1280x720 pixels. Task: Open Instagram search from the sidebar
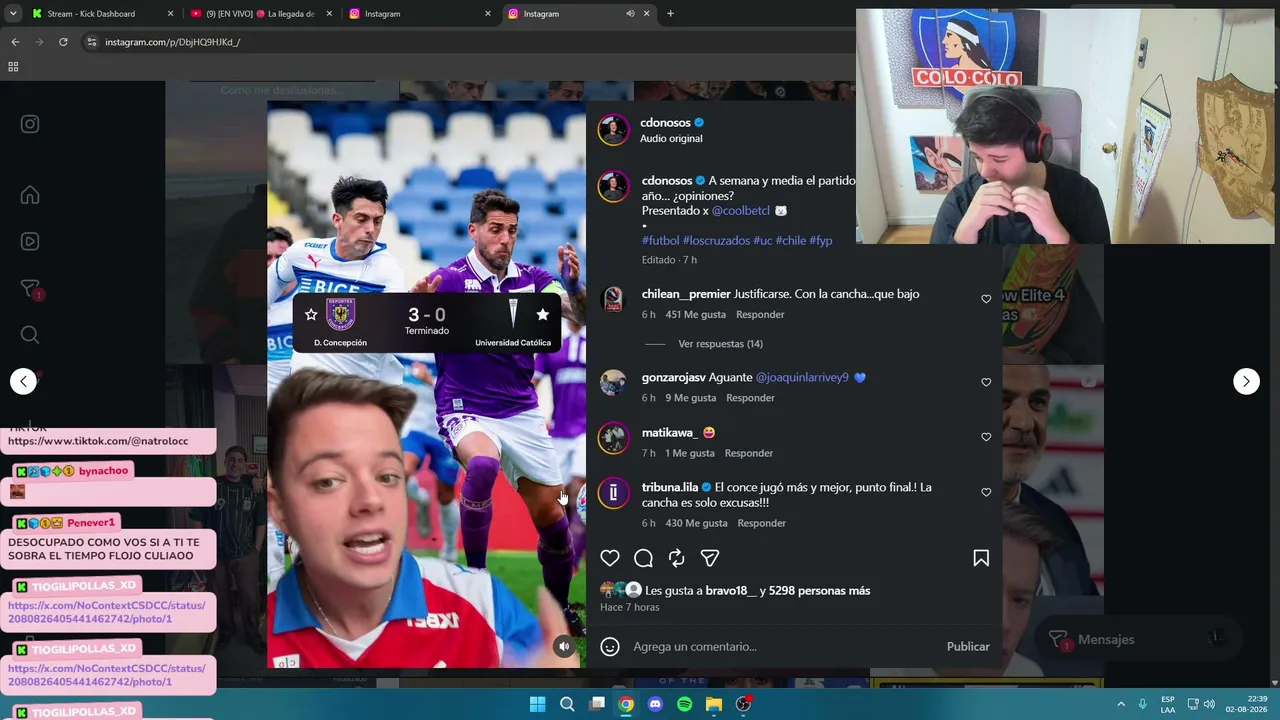point(30,335)
